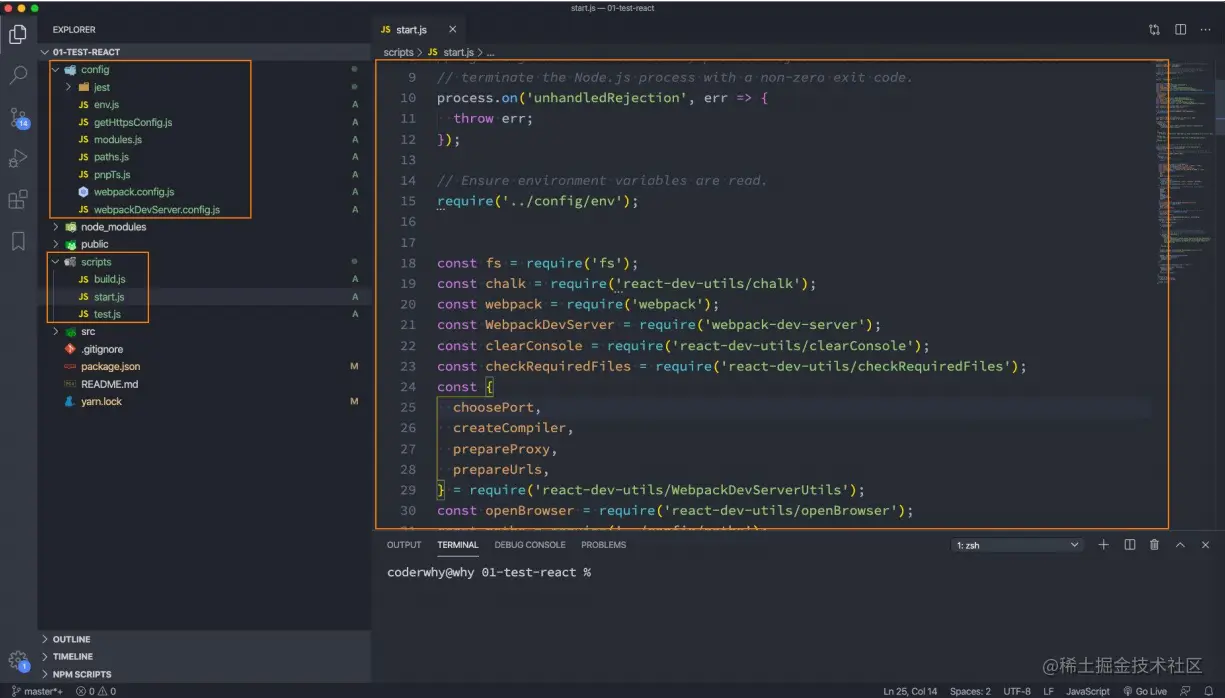Open editor More Actions ellipsis menu
The width and height of the screenshot is (1225, 698).
[1205, 30]
